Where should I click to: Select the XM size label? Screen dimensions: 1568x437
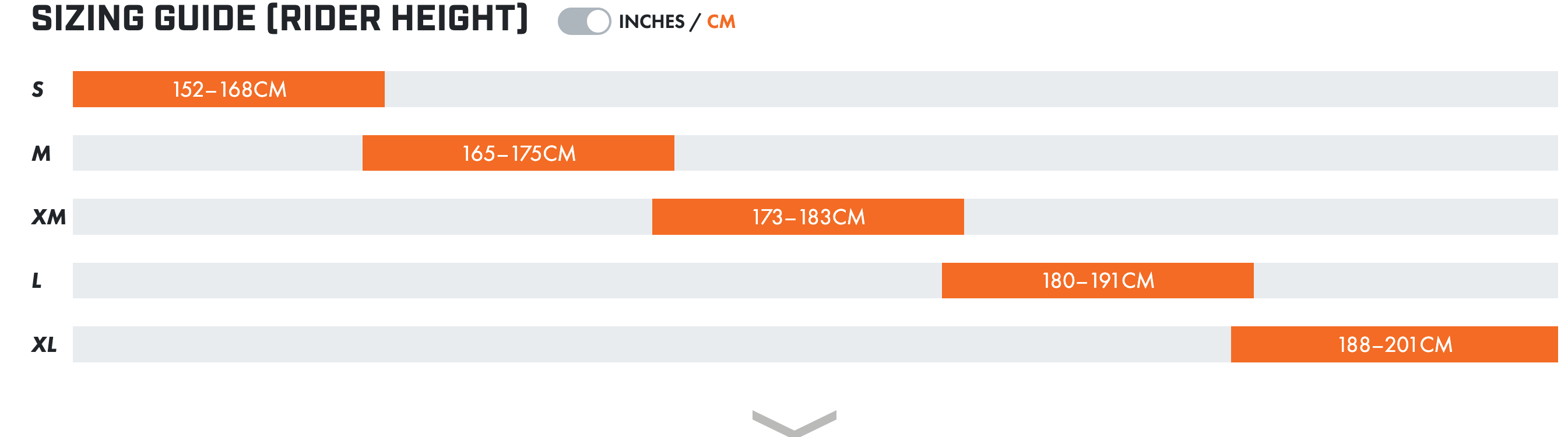click(x=48, y=217)
